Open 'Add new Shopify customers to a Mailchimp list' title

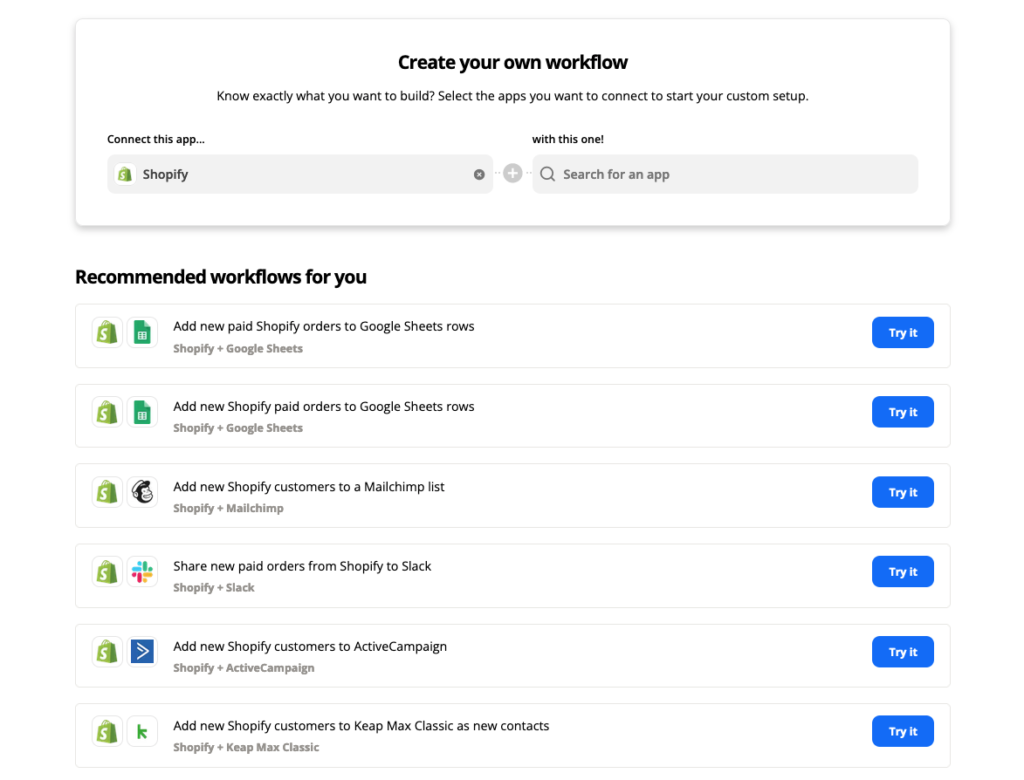point(309,487)
